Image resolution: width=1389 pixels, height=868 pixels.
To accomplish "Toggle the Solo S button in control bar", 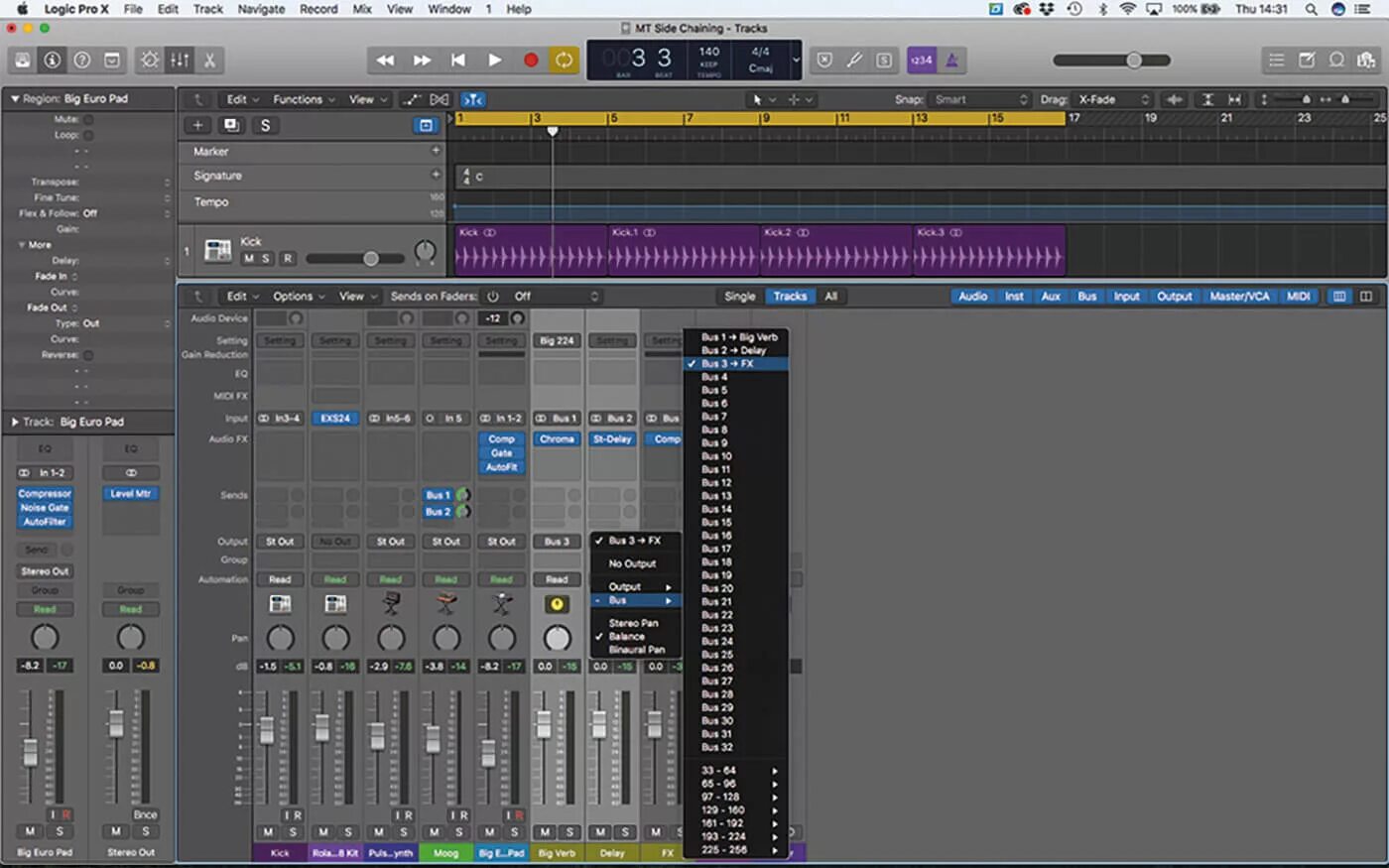I will pos(884,61).
